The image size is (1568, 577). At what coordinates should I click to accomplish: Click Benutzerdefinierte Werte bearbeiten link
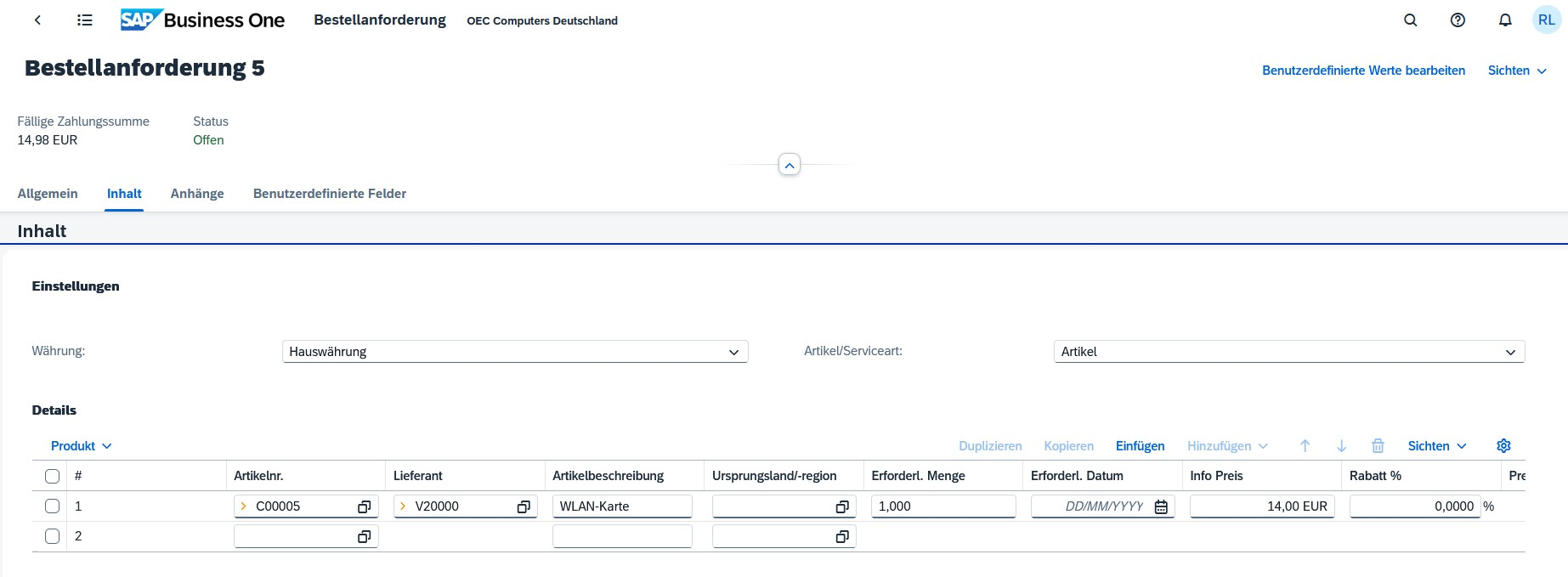coord(1363,71)
